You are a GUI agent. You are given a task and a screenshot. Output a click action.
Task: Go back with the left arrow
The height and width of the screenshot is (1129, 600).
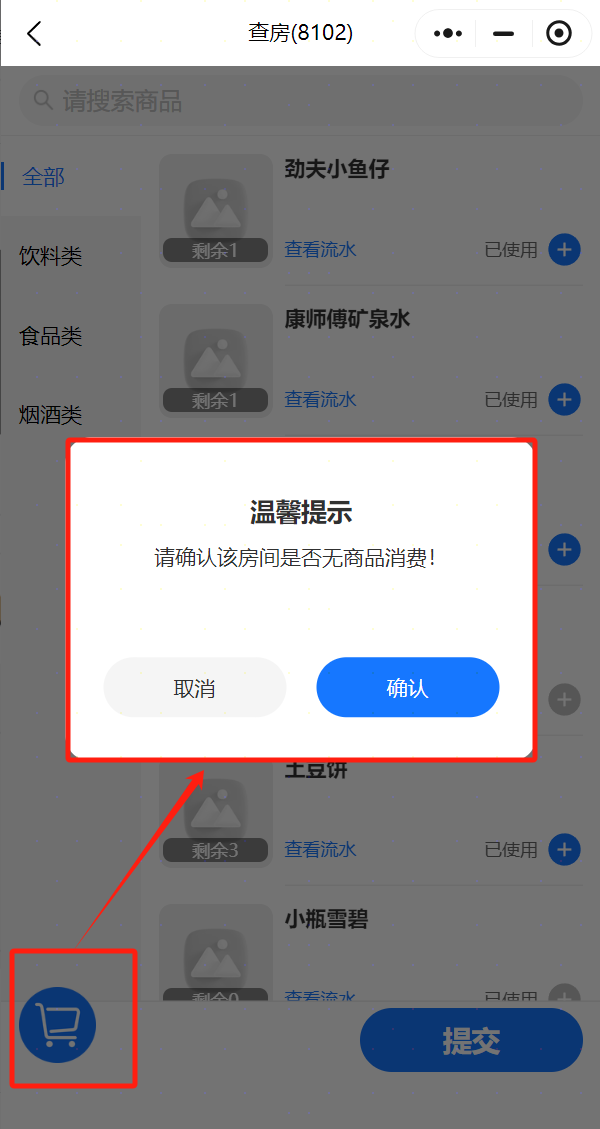pos(34,33)
